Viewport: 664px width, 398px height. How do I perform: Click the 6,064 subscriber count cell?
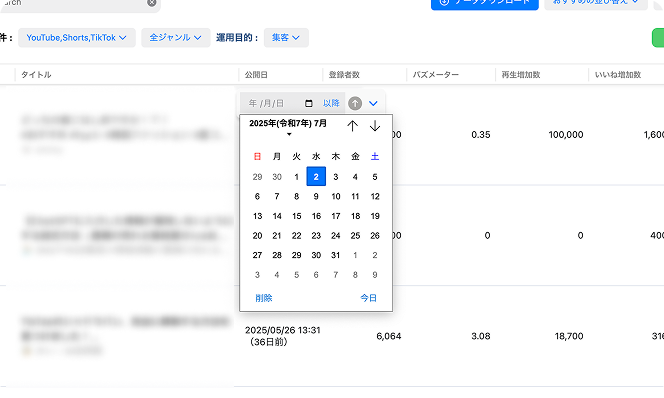click(x=389, y=336)
